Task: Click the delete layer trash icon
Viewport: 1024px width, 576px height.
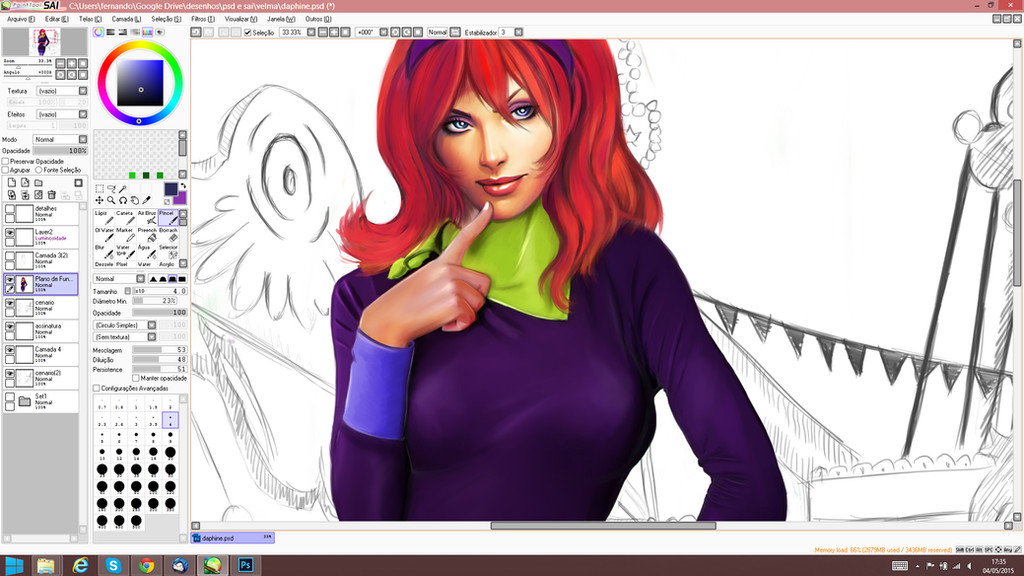Action: 52,195
